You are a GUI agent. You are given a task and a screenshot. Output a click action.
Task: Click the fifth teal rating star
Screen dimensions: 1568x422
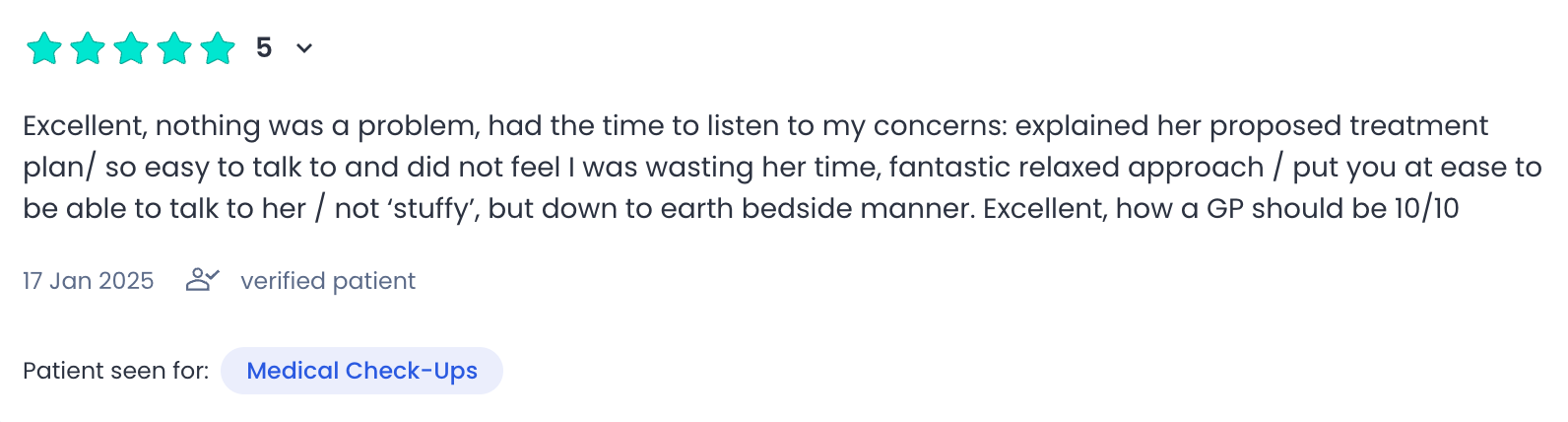tap(218, 48)
